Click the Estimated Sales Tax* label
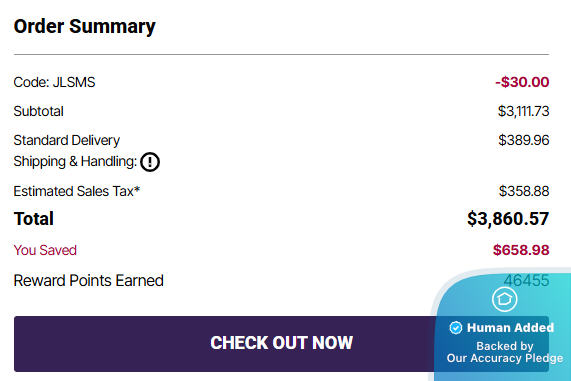Screen dimensions: 571x381 [77, 191]
